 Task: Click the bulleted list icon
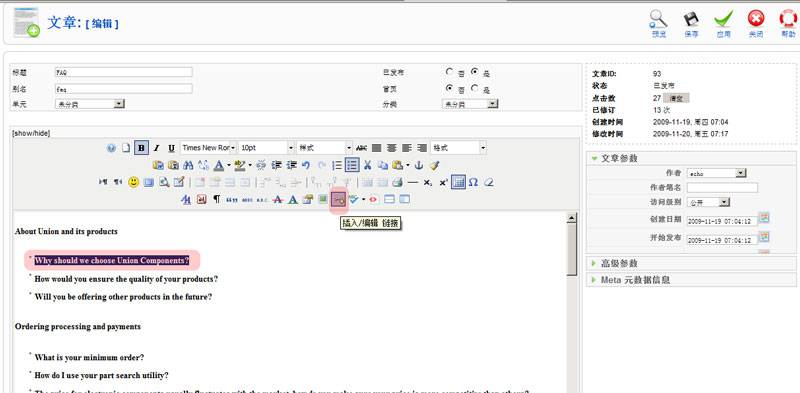(x=352, y=165)
